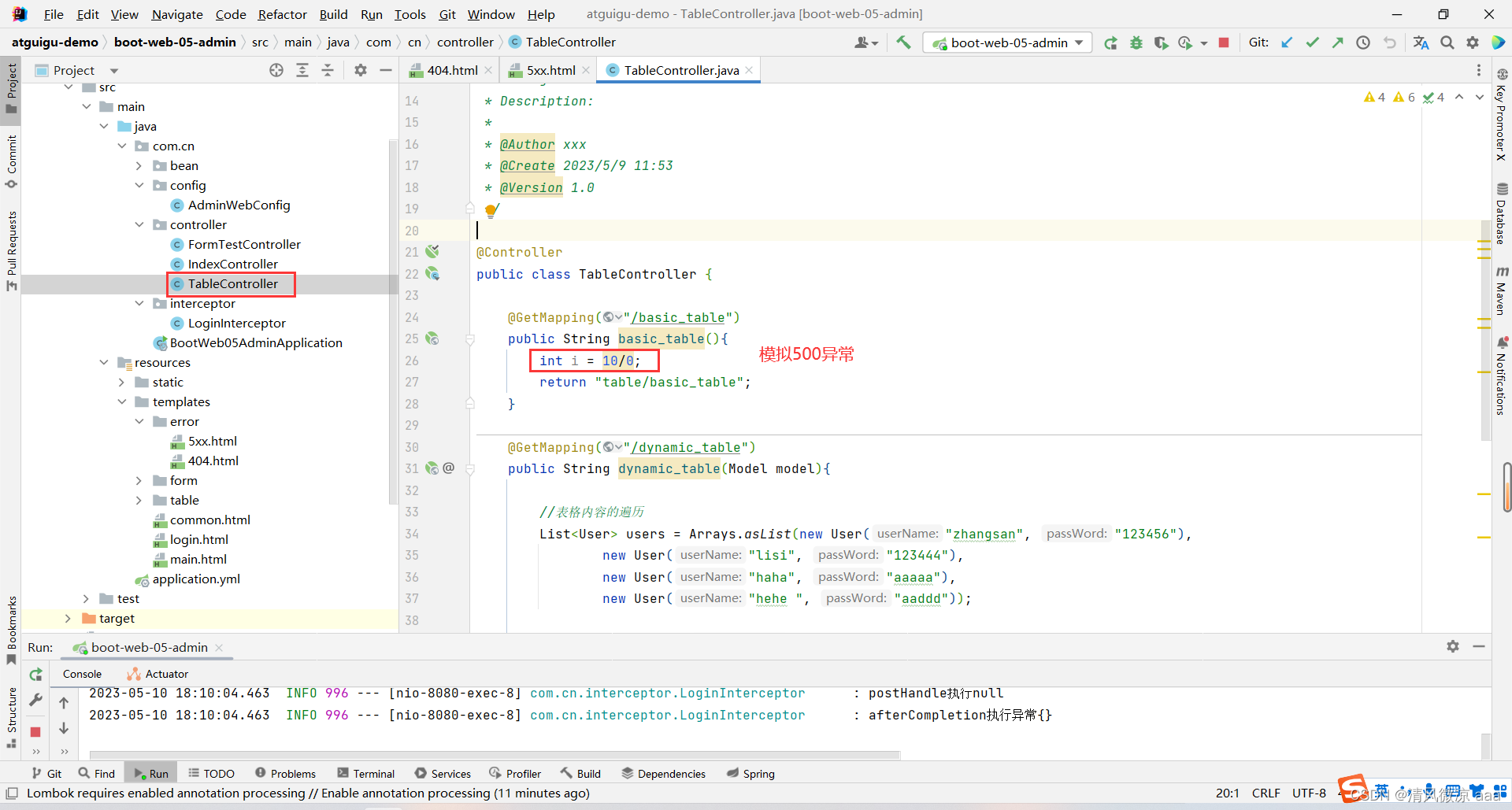This screenshot has height=810, width=1512.
Task: Open the Spring tool window
Action: click(x=750, y=774)
